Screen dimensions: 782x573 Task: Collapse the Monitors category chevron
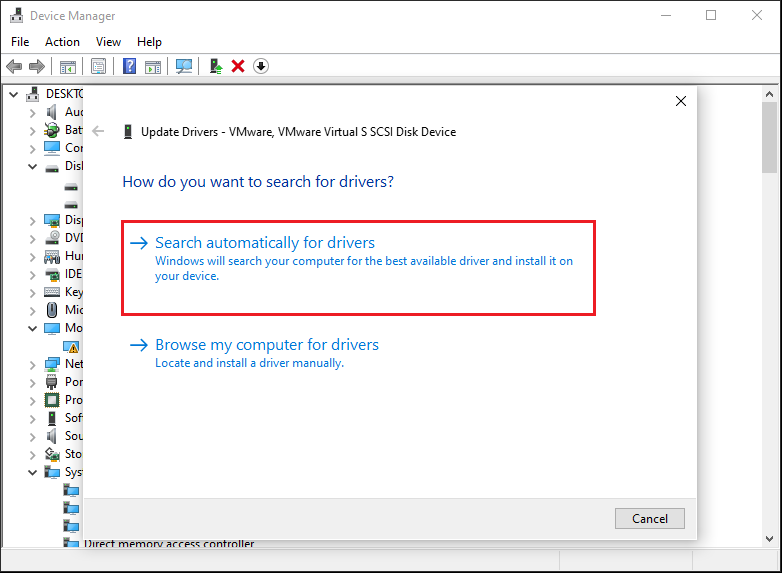pos(32,328)
